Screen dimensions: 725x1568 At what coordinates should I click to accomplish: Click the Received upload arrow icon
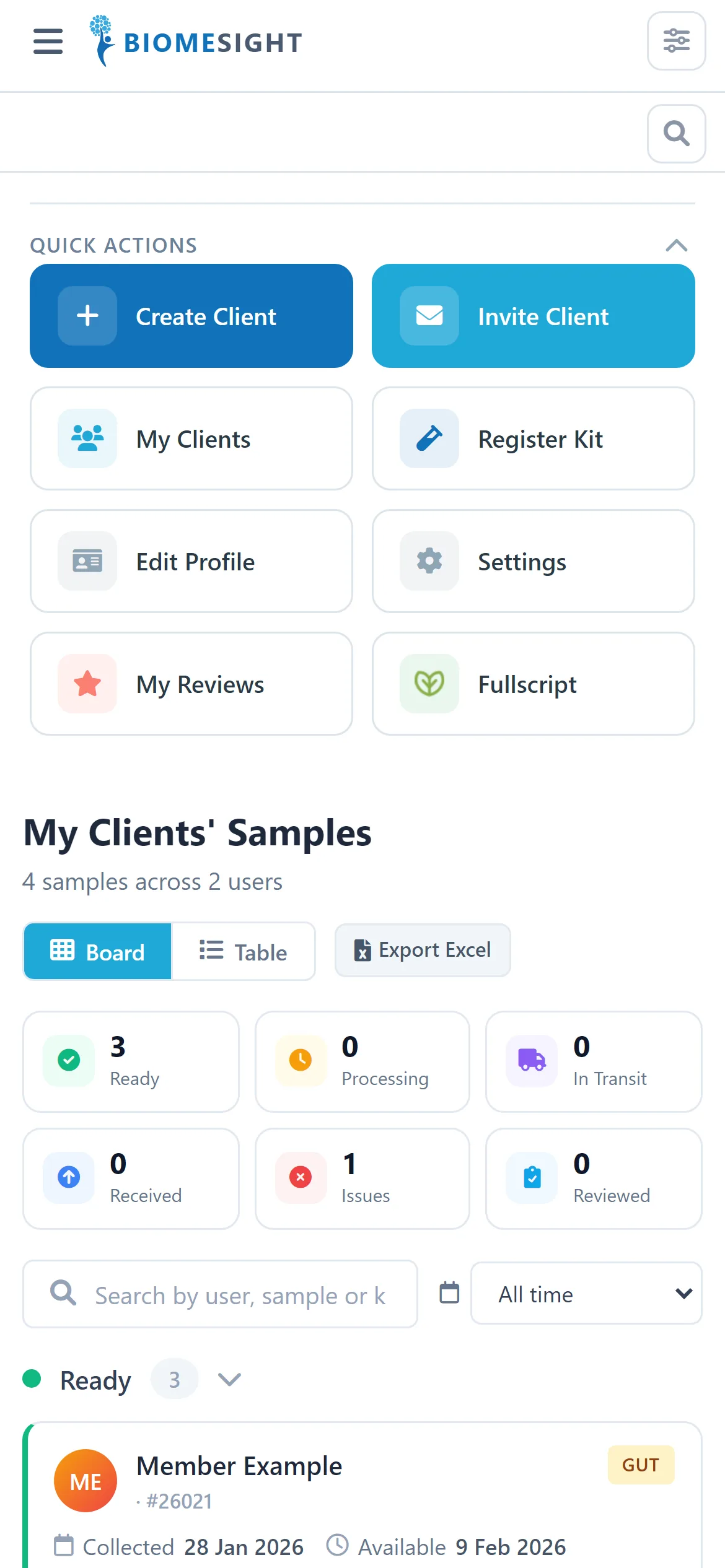click(69, 1177)
